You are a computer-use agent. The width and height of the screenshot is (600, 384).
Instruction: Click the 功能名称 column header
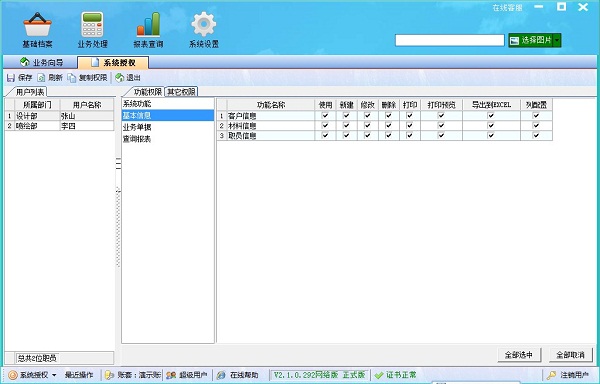pyautogui.click(x=271, y=105)
